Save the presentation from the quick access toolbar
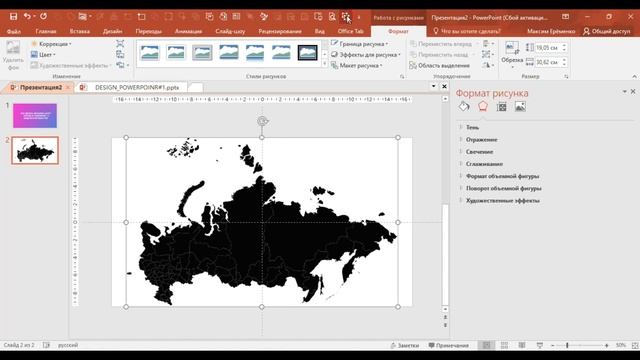 pos(13,16)
